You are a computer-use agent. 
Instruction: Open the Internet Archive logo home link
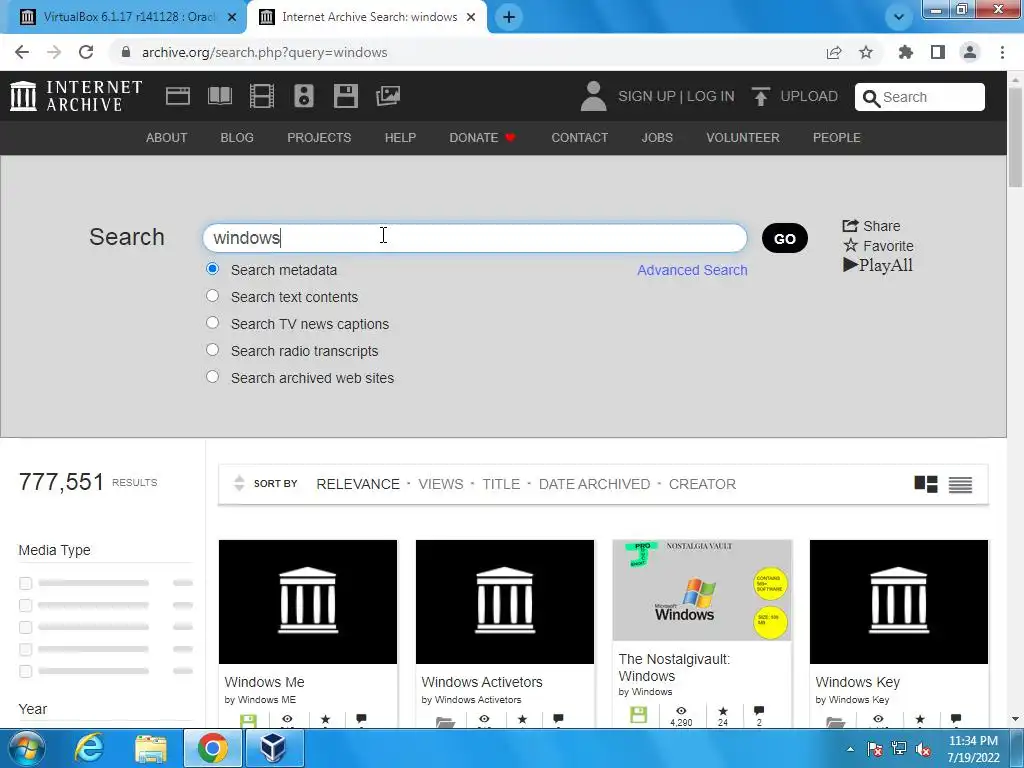coord(76,96)
